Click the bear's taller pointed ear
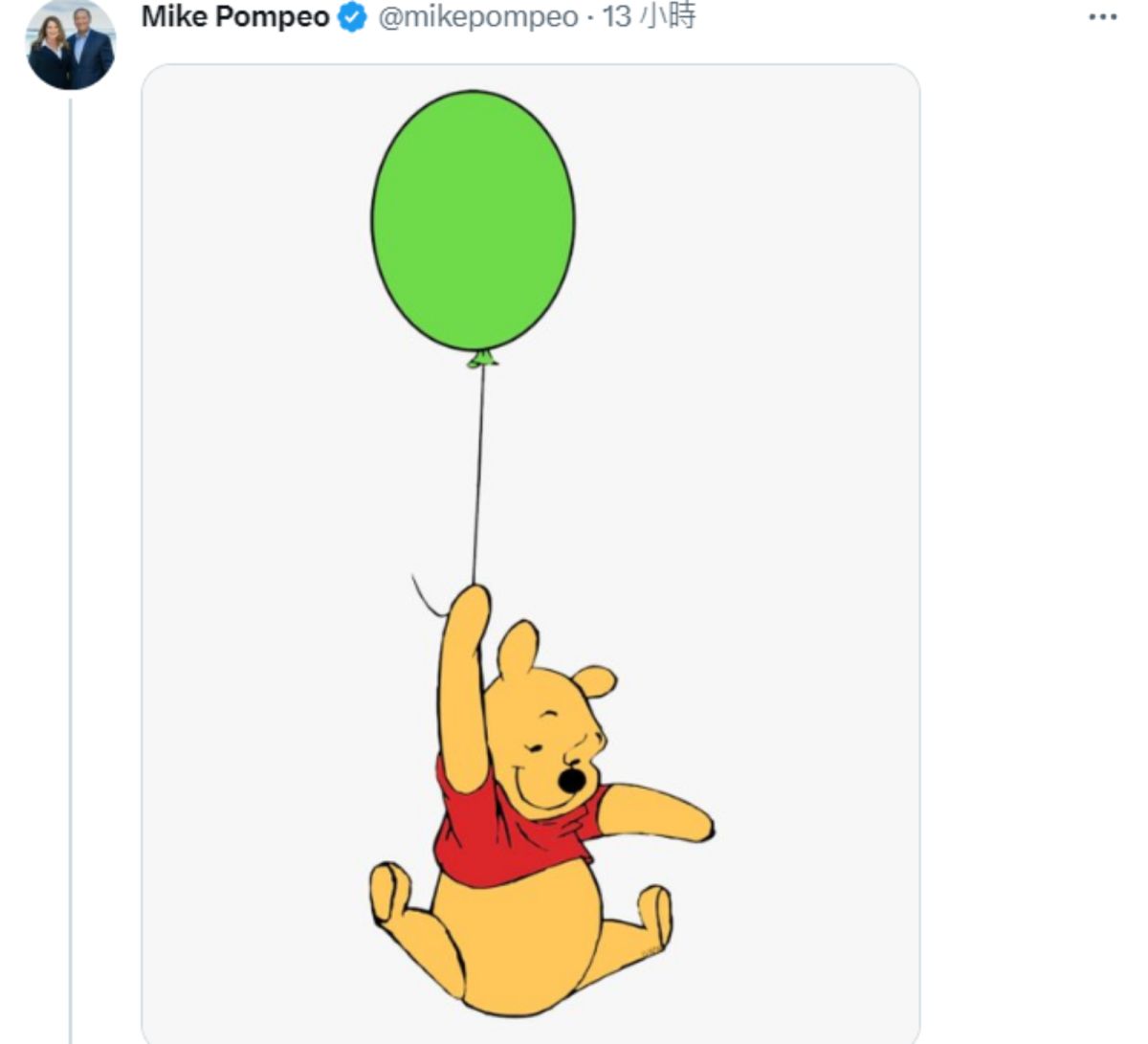 (518, 649)
